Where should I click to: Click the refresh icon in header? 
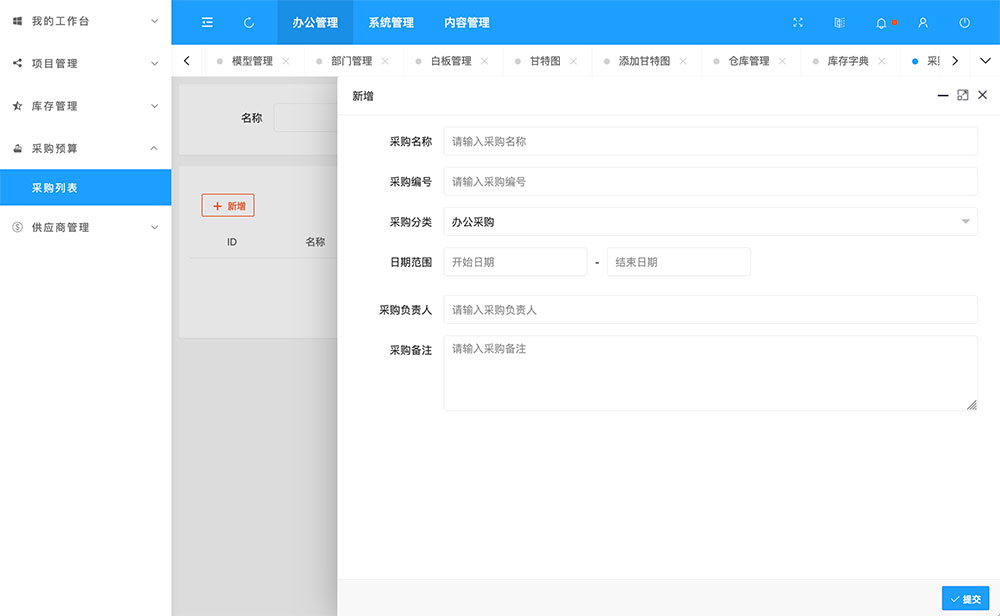click(x=249, y=22)
